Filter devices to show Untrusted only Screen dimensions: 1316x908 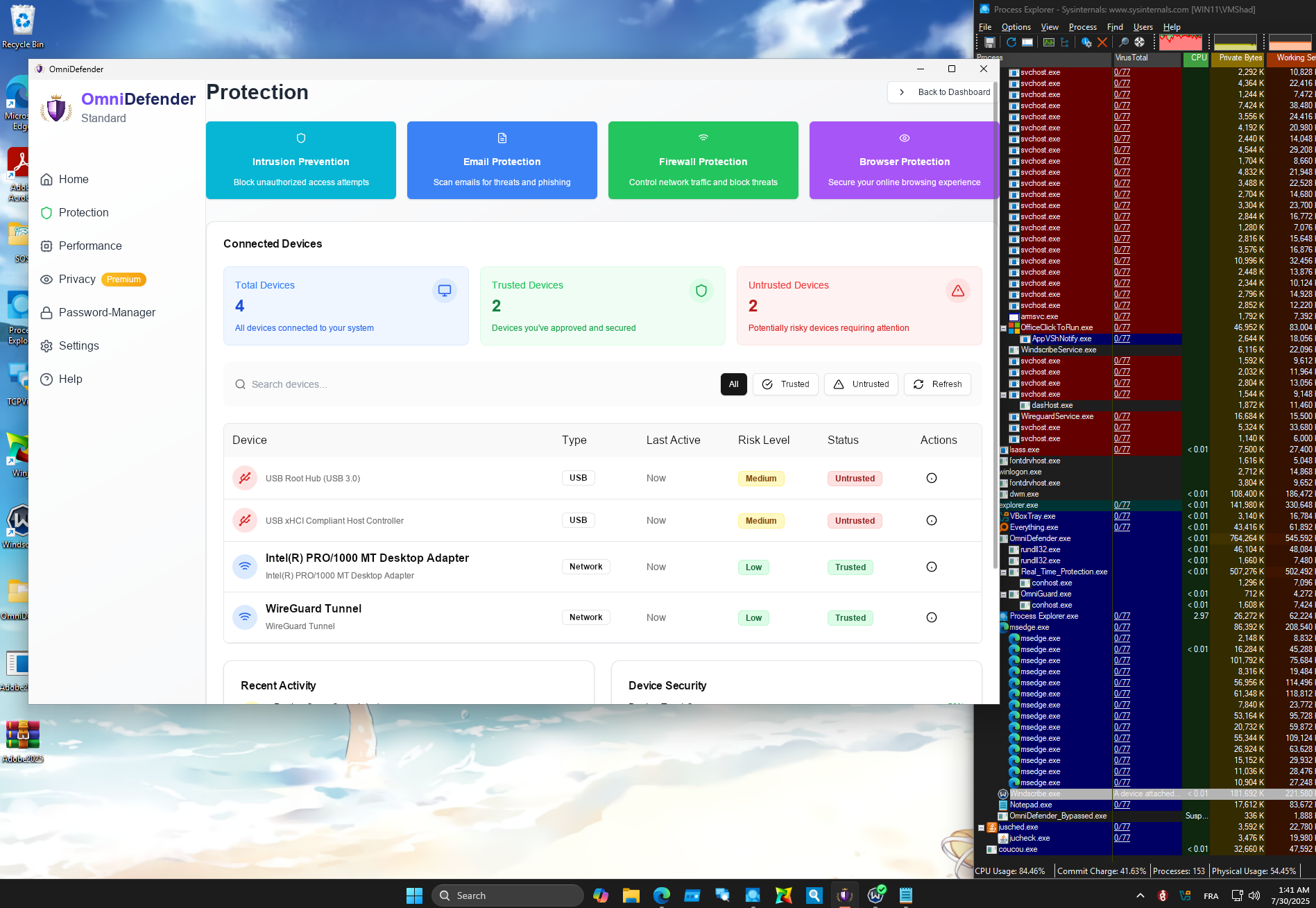coord(861,384)
